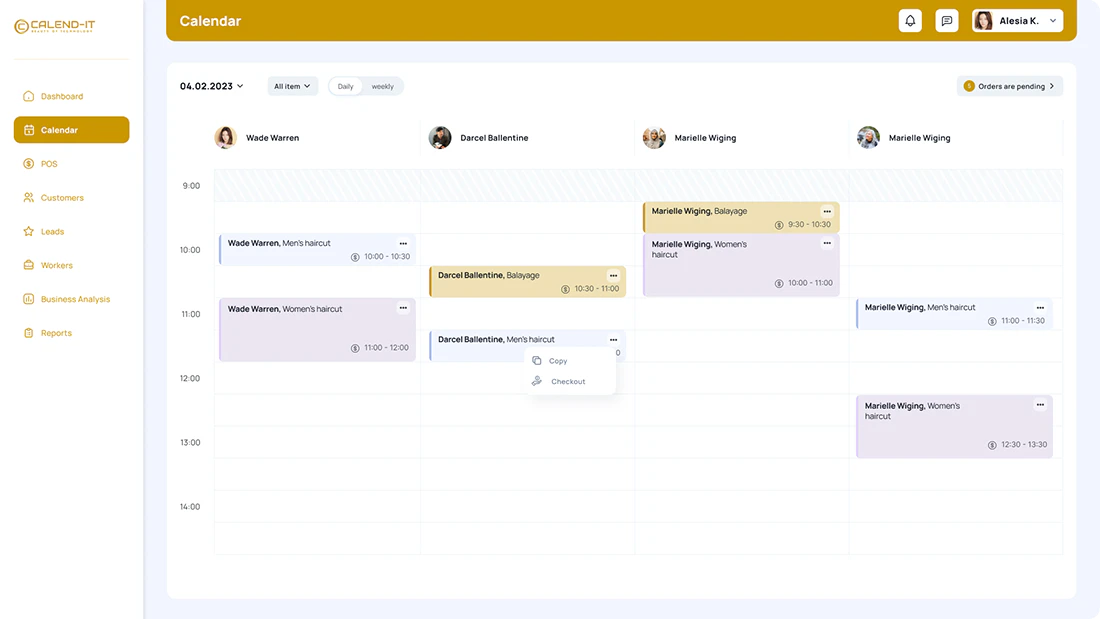The height and width of the screenshot is (619, 1100).
Task: Open options on Wade Warren's 10:00 haircut appointment
Action: (x=403, y=243)
